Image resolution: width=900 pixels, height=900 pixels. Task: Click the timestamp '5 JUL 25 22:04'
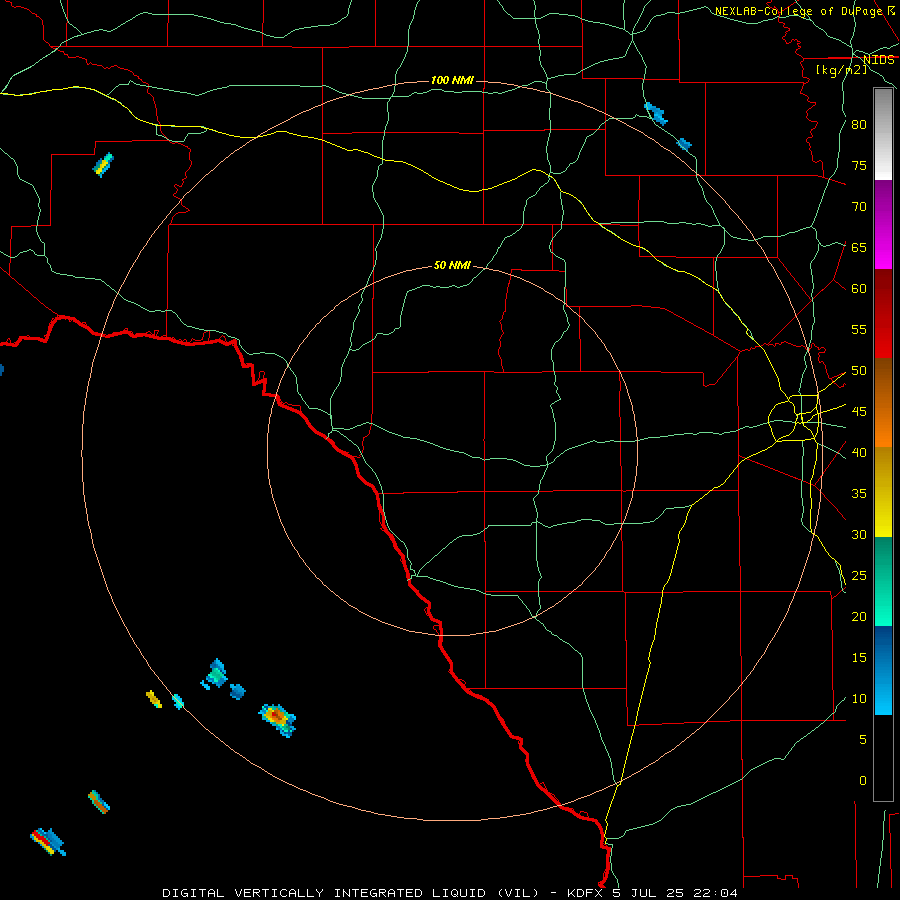(675, 893)
